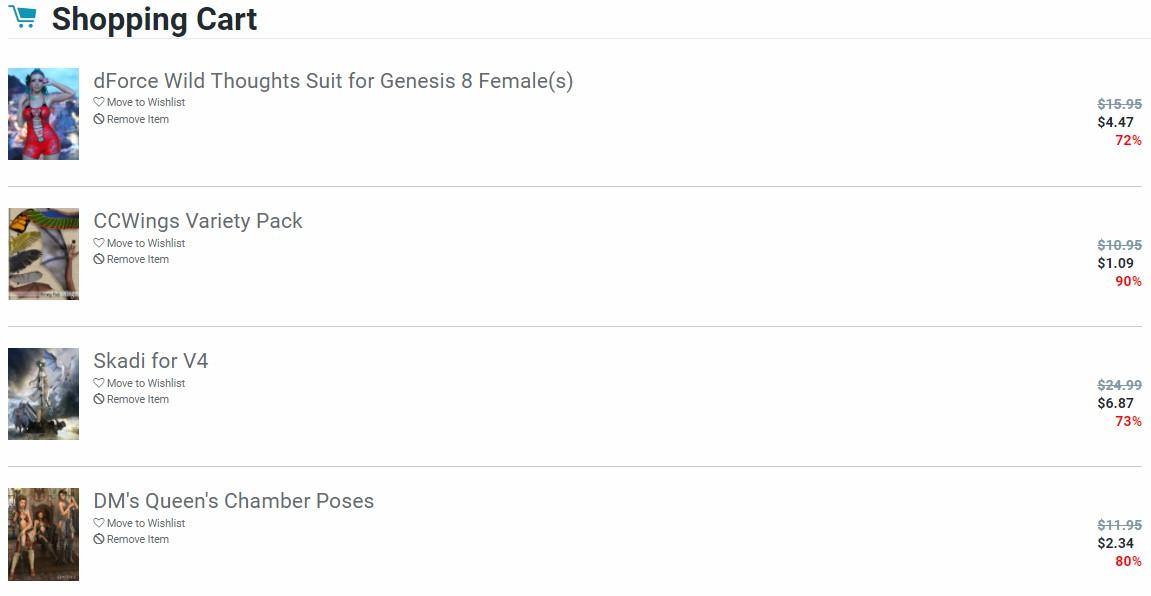1151x596 pixels.
Task: Click dForce Wild Thoughts Suit thumbnail image
Action: tap(43, 114)
